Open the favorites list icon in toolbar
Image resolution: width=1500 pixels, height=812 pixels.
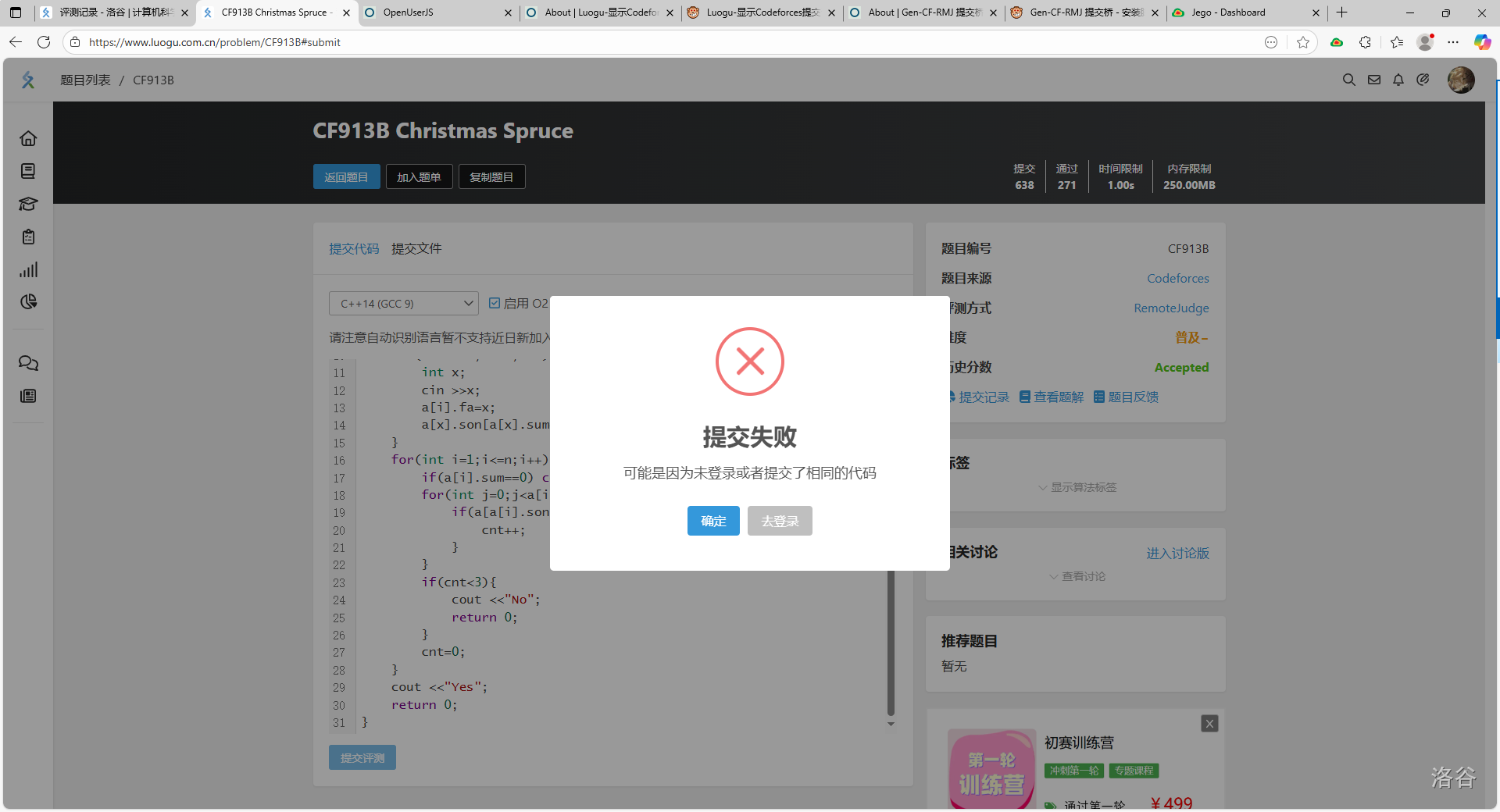[x=1397, y=42]
